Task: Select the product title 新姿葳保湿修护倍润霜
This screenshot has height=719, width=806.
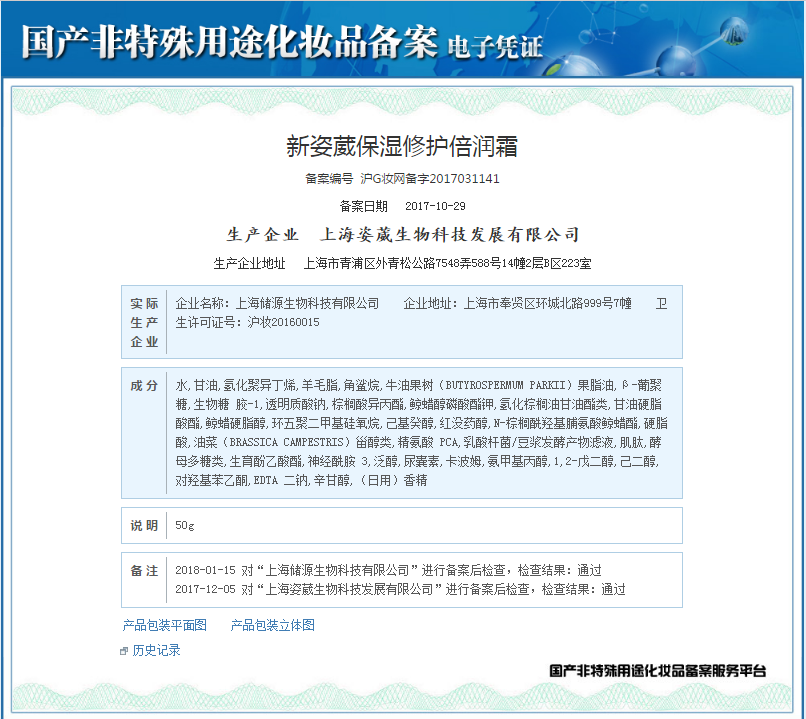Action: pyautogui.click(x=402, y=146)
